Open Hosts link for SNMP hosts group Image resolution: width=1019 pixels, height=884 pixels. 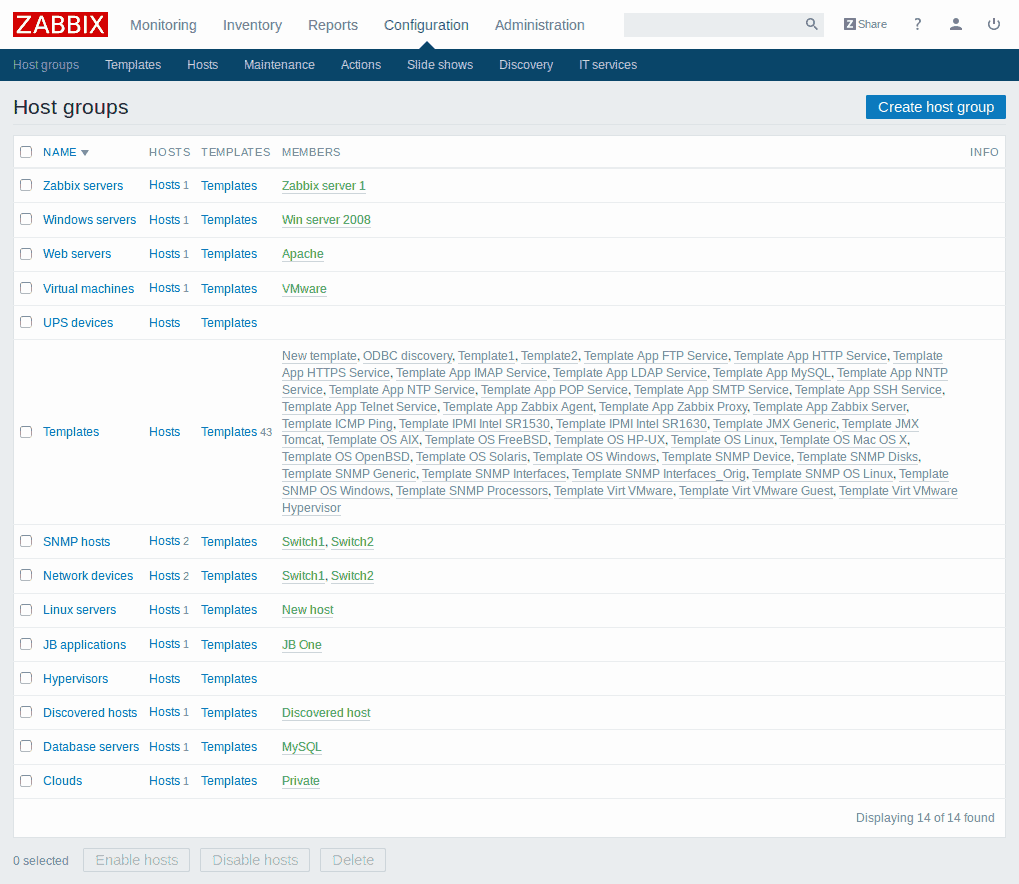click(164, 542)
